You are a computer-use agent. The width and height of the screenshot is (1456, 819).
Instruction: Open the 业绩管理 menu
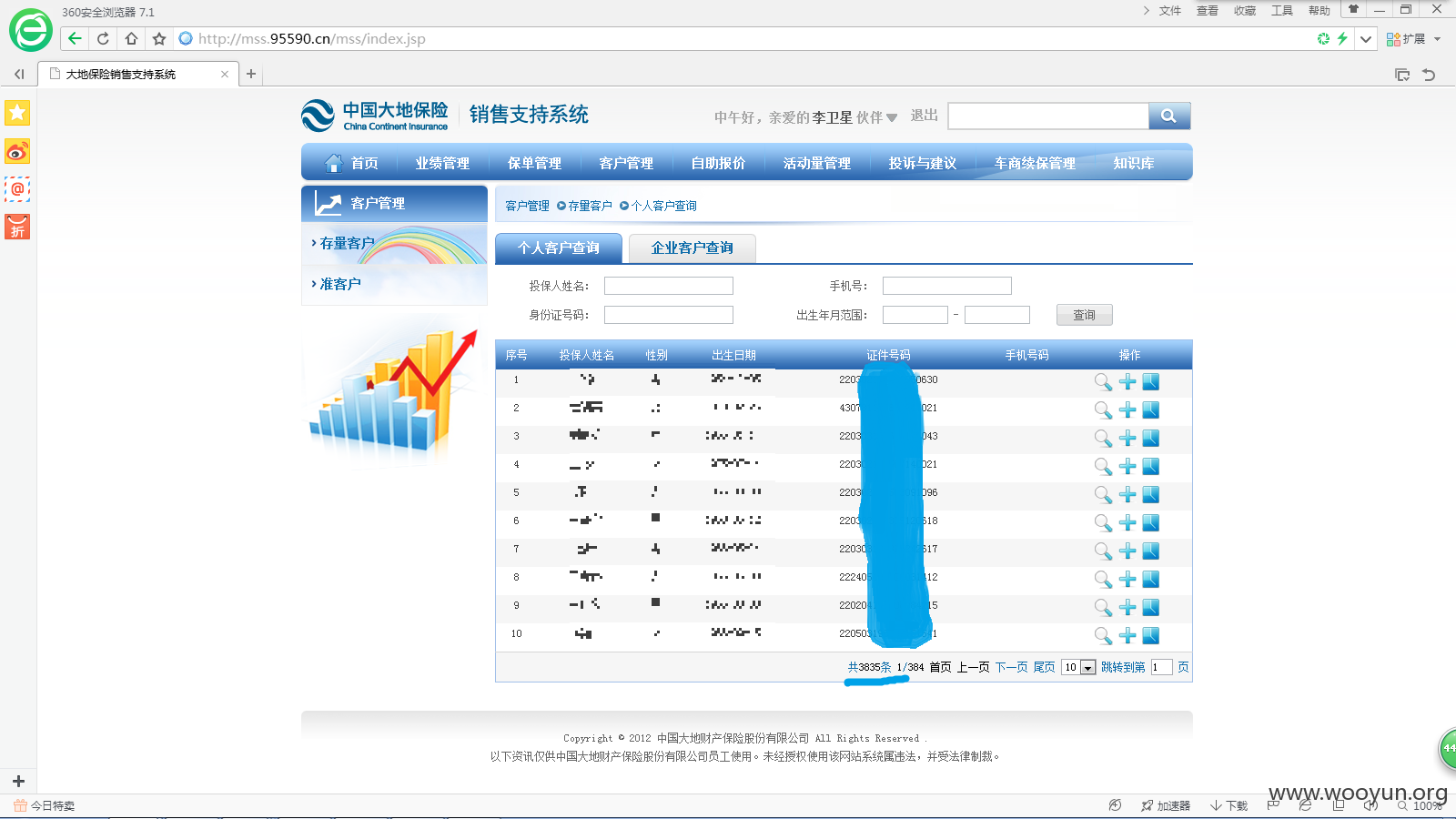[x=442, y=163]
